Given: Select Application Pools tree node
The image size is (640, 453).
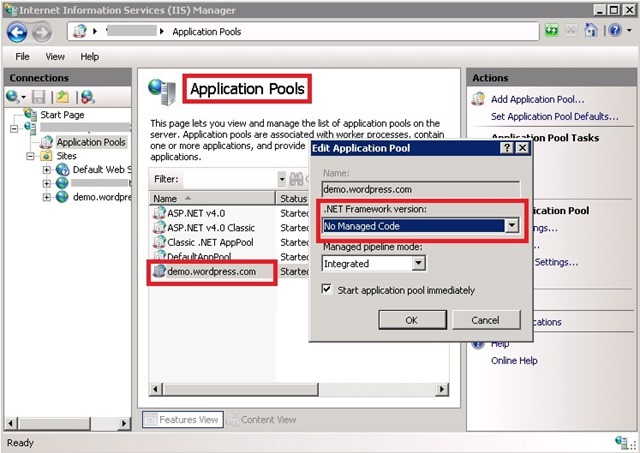Looking at the screenshot, I should 91,142.
